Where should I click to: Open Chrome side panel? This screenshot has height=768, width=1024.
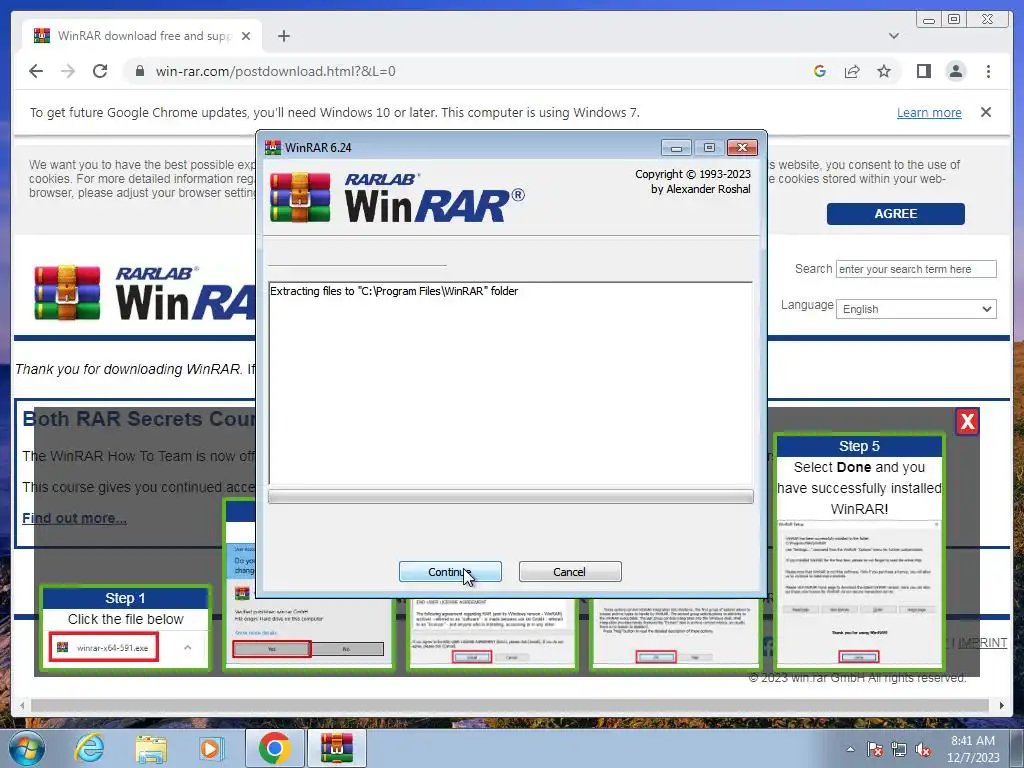coord(923,71)
